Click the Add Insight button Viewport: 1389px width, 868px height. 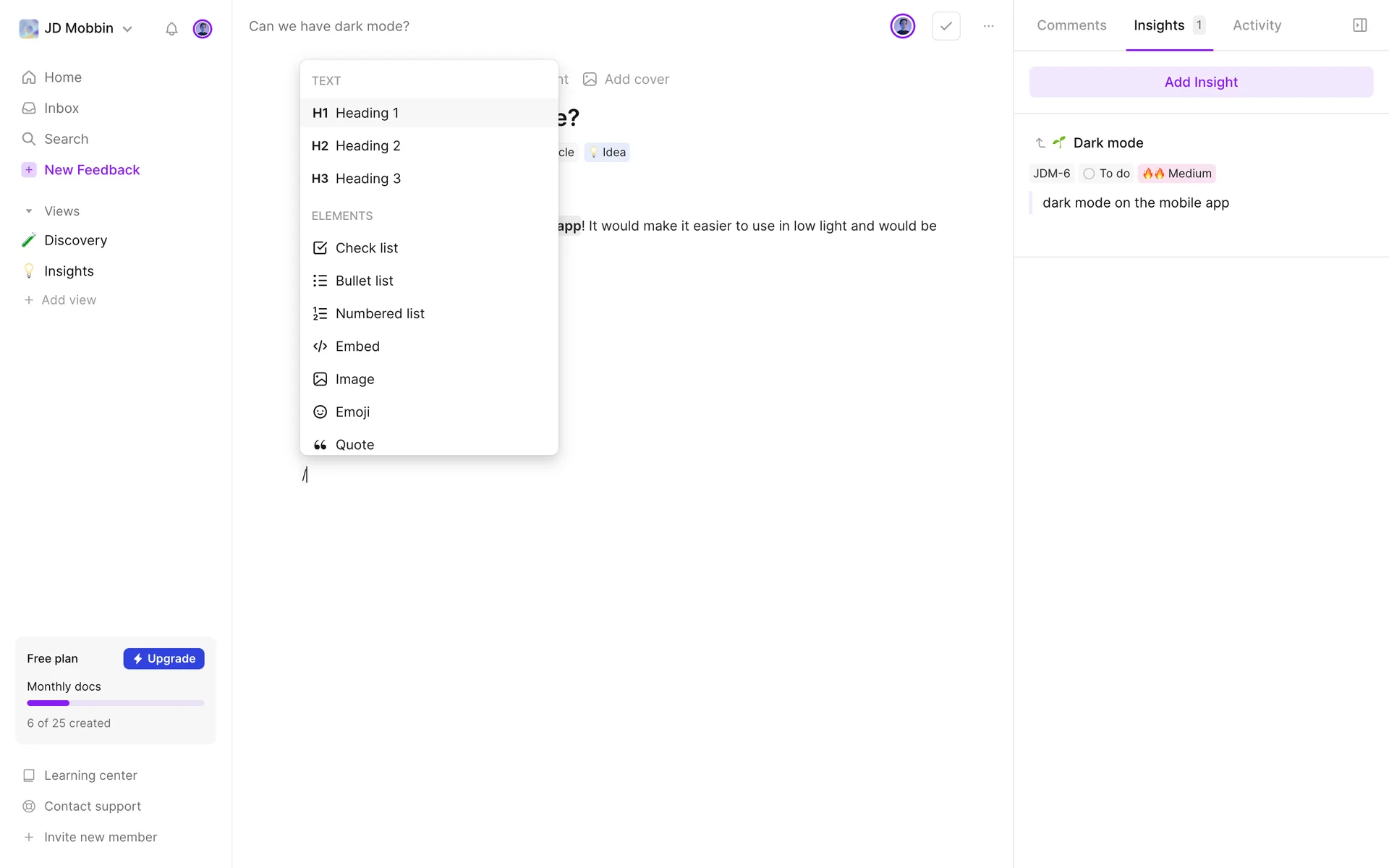coord(1201,82)
